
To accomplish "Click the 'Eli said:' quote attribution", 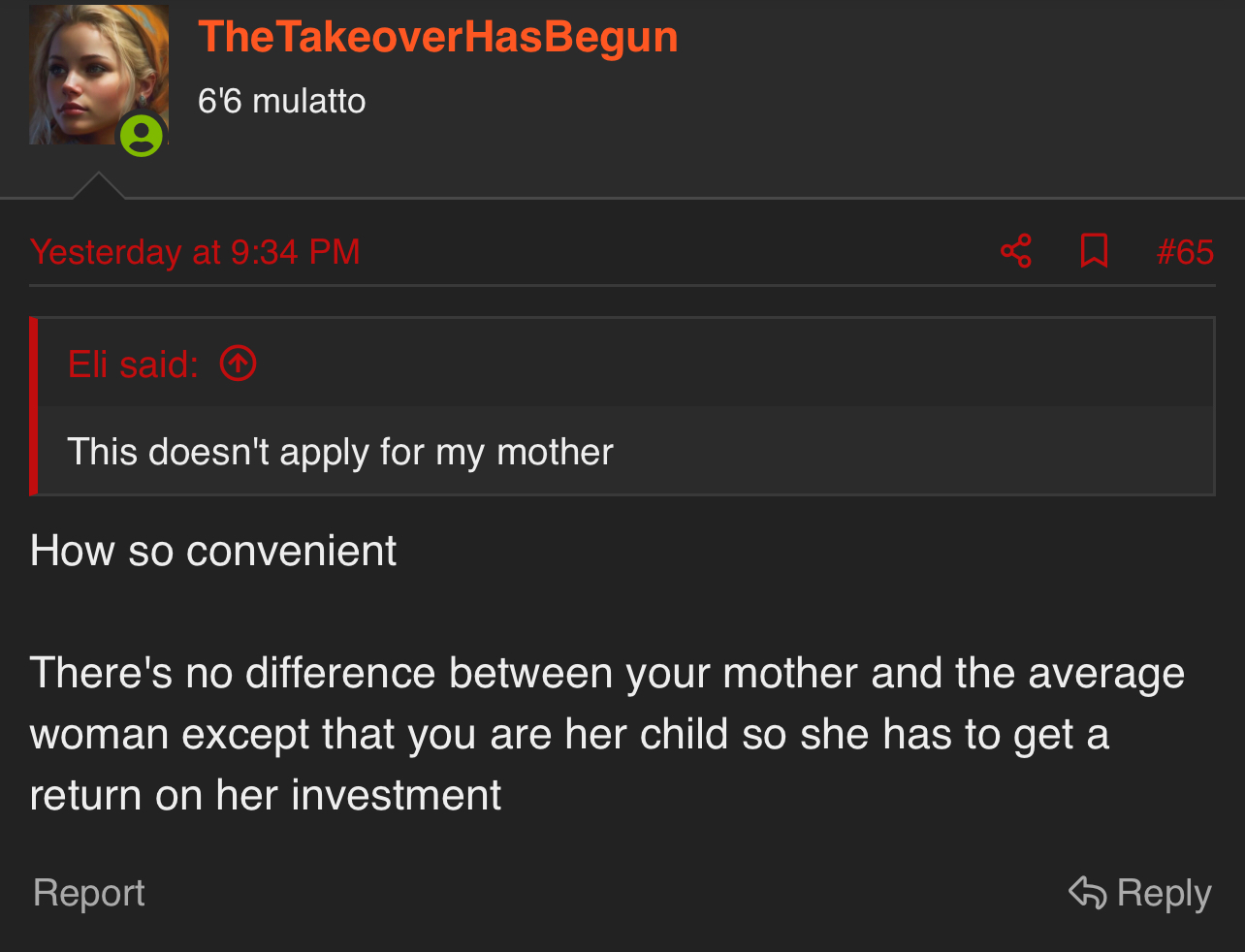I will (x=133, y=365).
